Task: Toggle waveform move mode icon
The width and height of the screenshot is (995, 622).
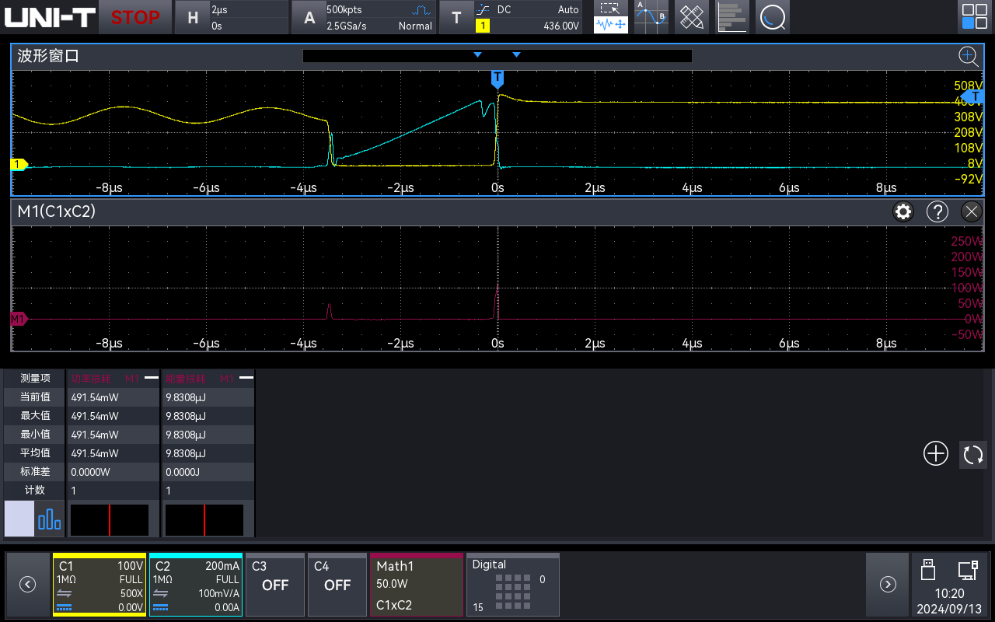Action: tap(610, 25)
